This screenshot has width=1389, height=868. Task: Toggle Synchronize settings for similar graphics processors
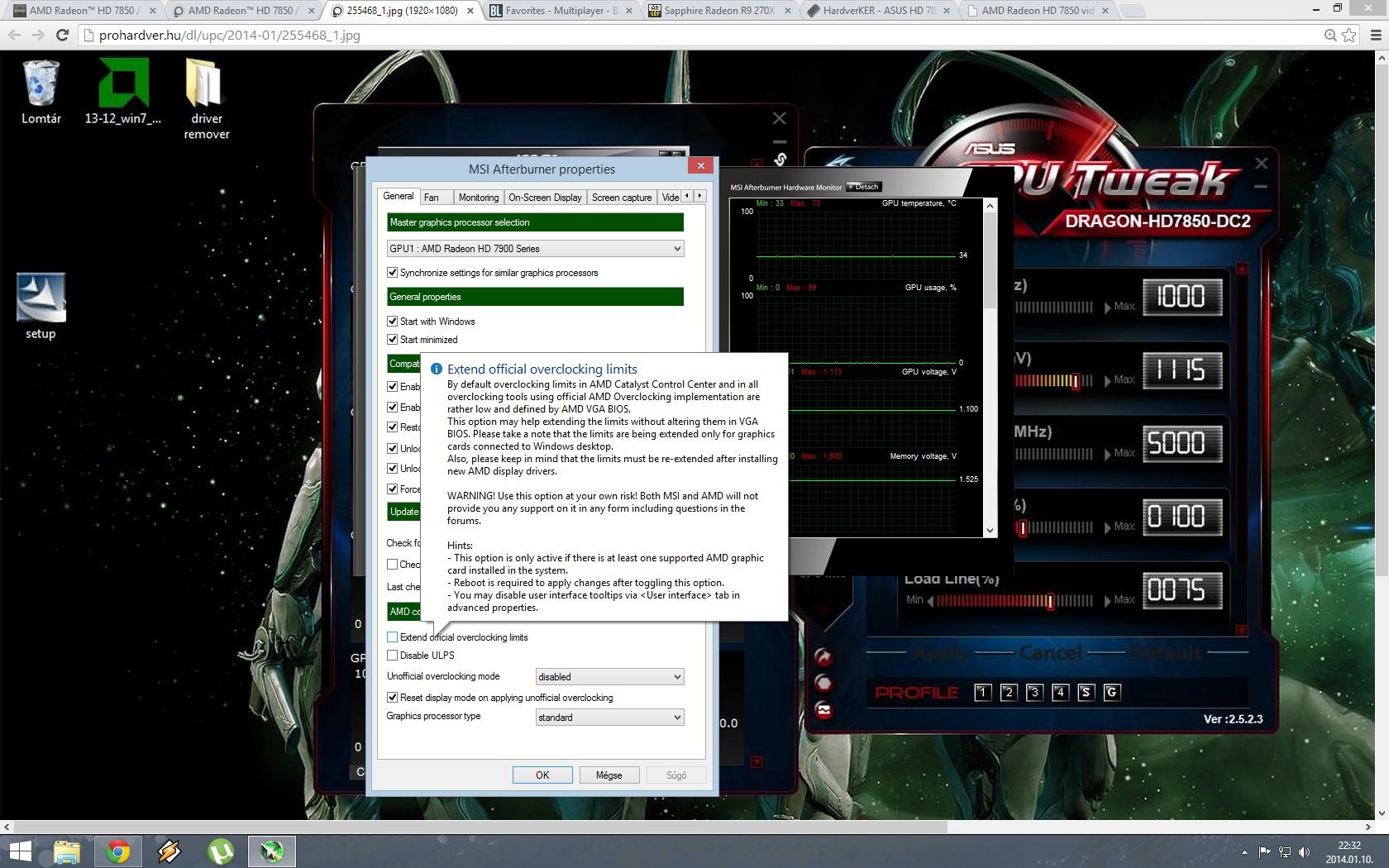click(x=393, y=273)
